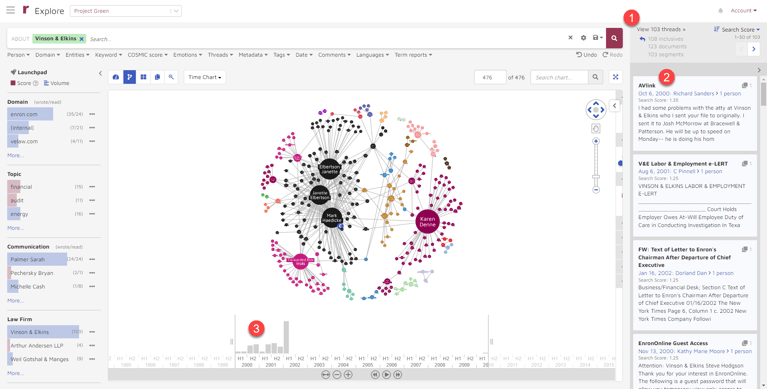Switch to the grid view icon

click(143, 77)
